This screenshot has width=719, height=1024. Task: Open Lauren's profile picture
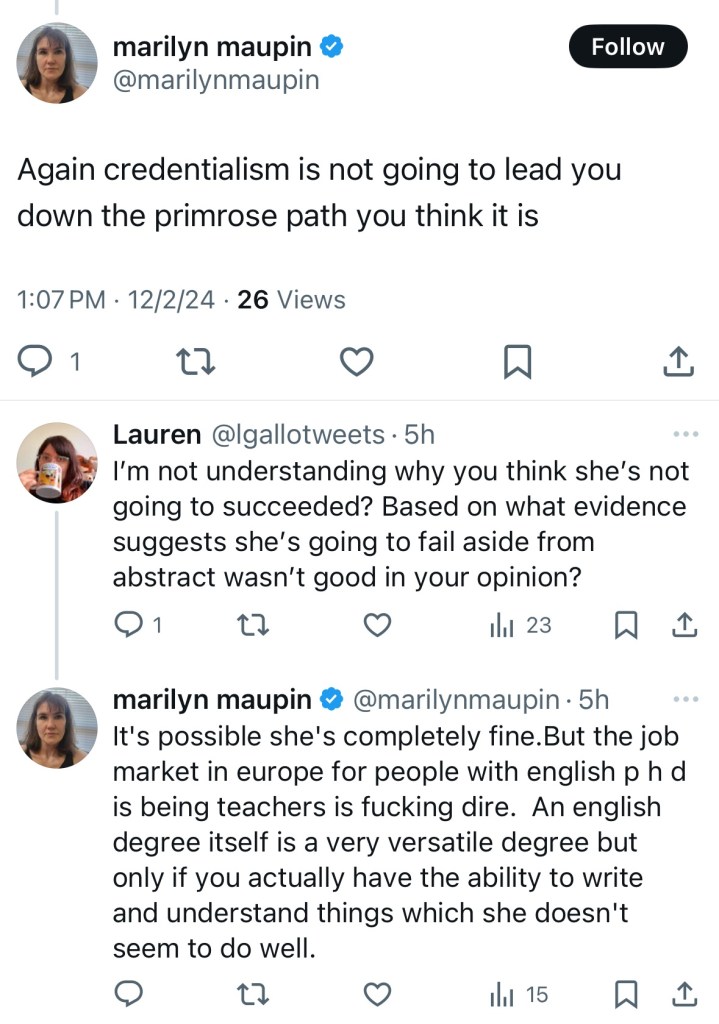click(x=57, y=462)
